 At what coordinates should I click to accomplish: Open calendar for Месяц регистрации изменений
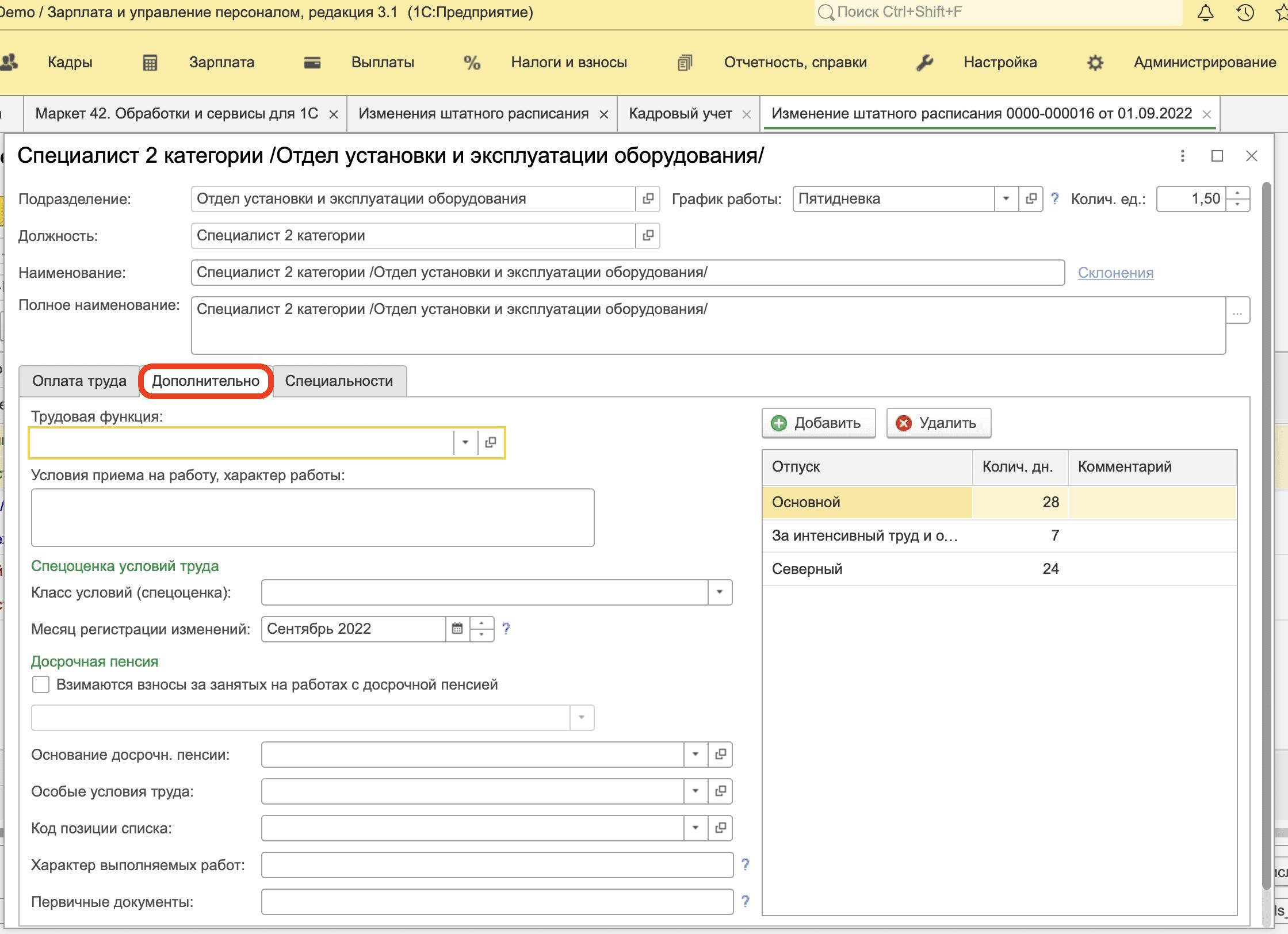point(457,629)
